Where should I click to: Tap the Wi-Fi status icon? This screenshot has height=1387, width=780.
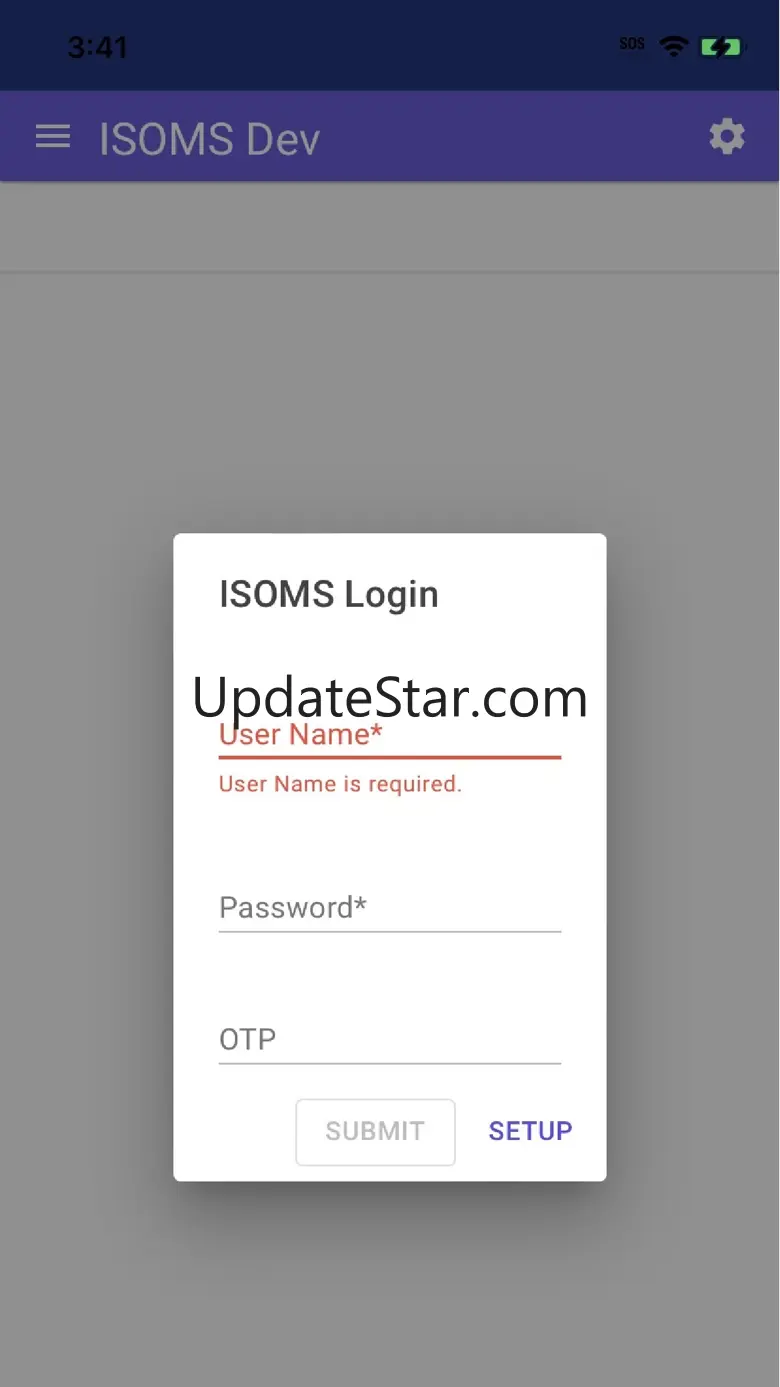click(674, 46)
